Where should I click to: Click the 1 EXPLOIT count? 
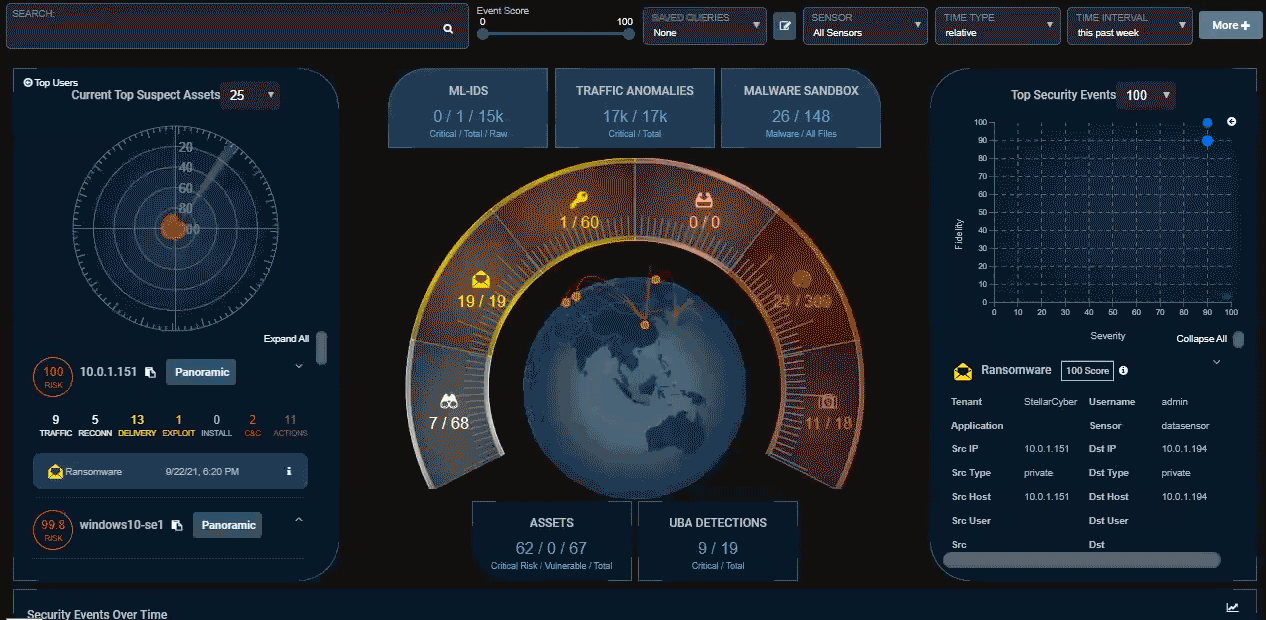click(x=179, y=426)
